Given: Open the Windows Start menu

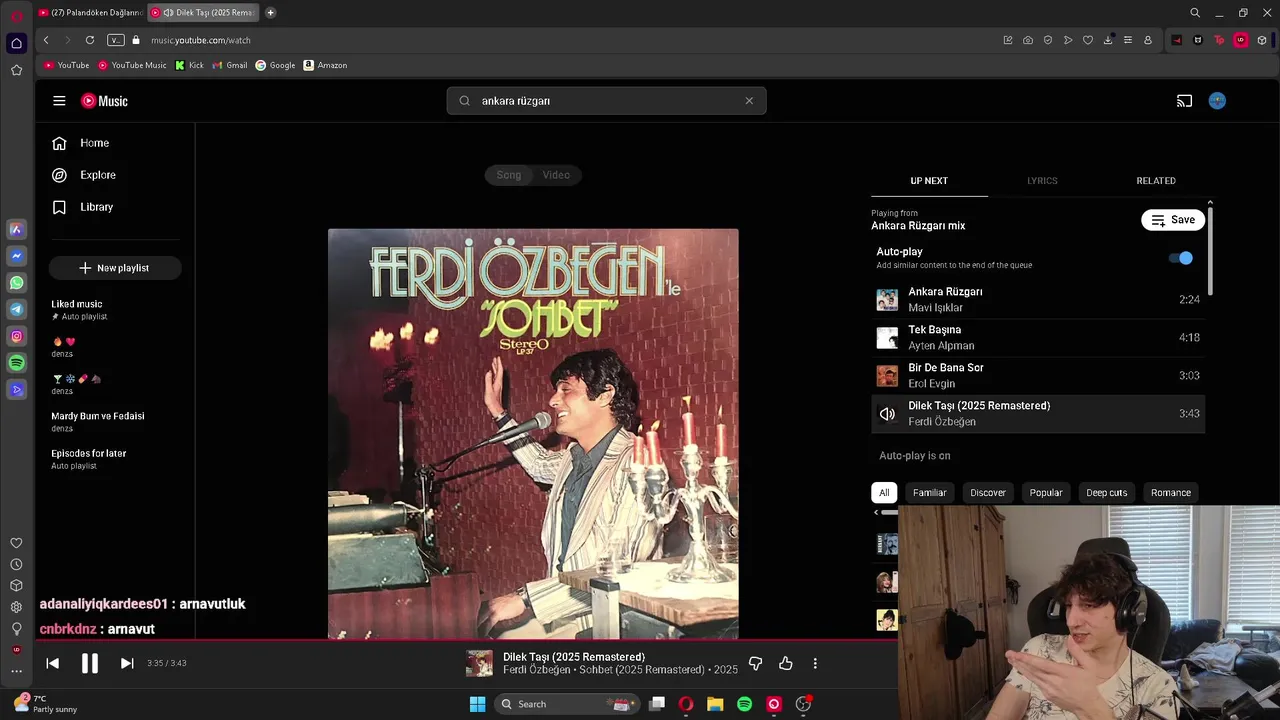Looking at the screenshot, I should click(x=478, y=704).
